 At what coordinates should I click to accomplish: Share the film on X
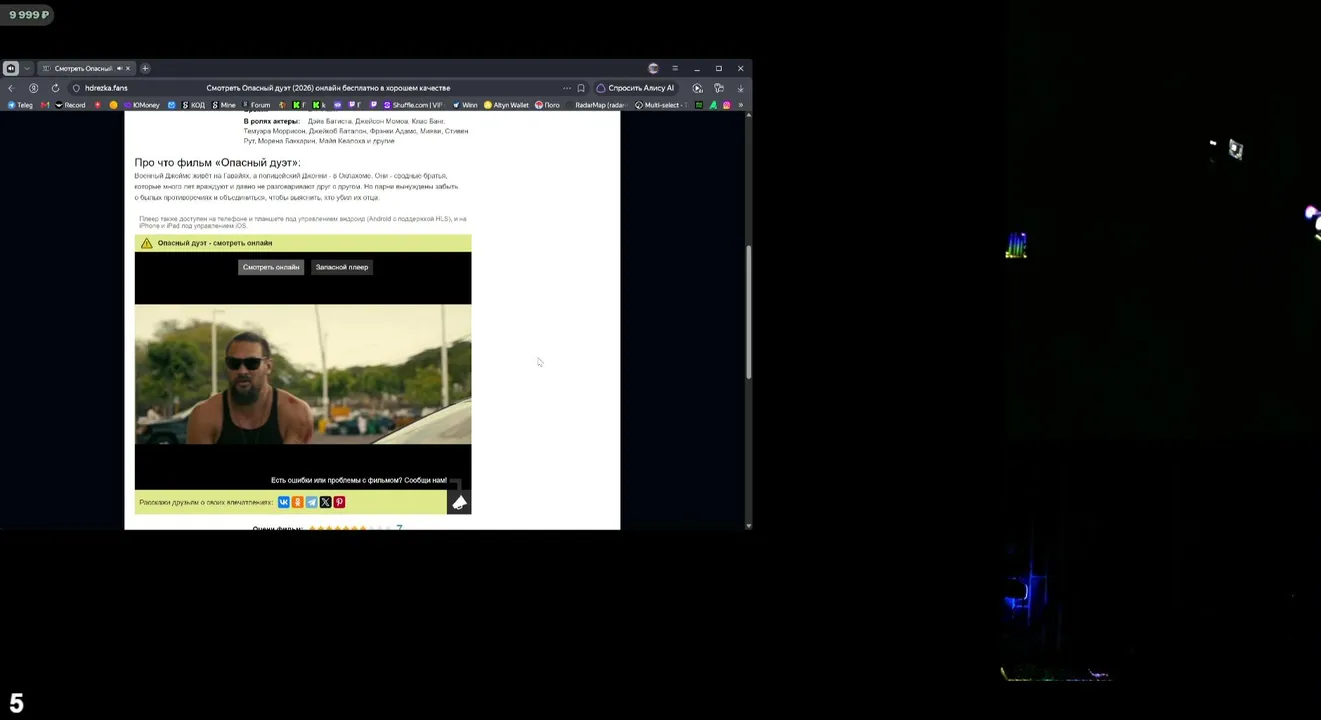tap(326, 502)
